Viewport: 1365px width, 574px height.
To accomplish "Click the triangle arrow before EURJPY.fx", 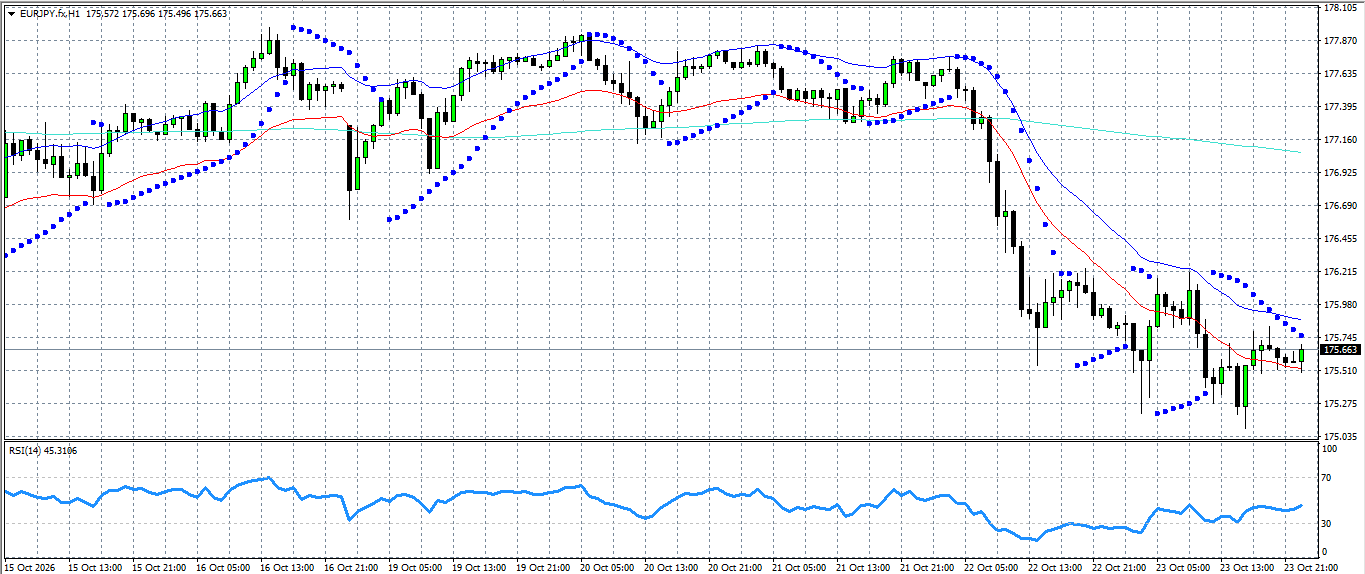I will click(x=11, y=14).
